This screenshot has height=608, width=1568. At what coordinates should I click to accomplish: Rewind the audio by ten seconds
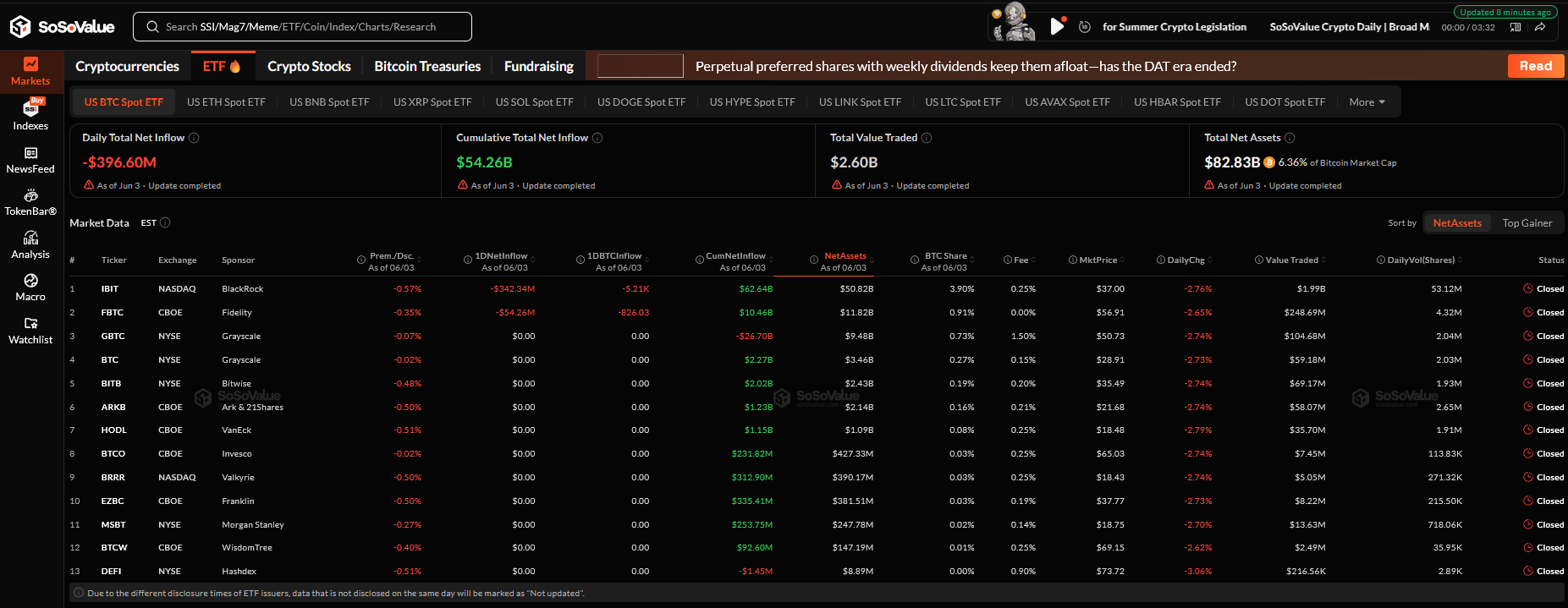point(1085,27)
